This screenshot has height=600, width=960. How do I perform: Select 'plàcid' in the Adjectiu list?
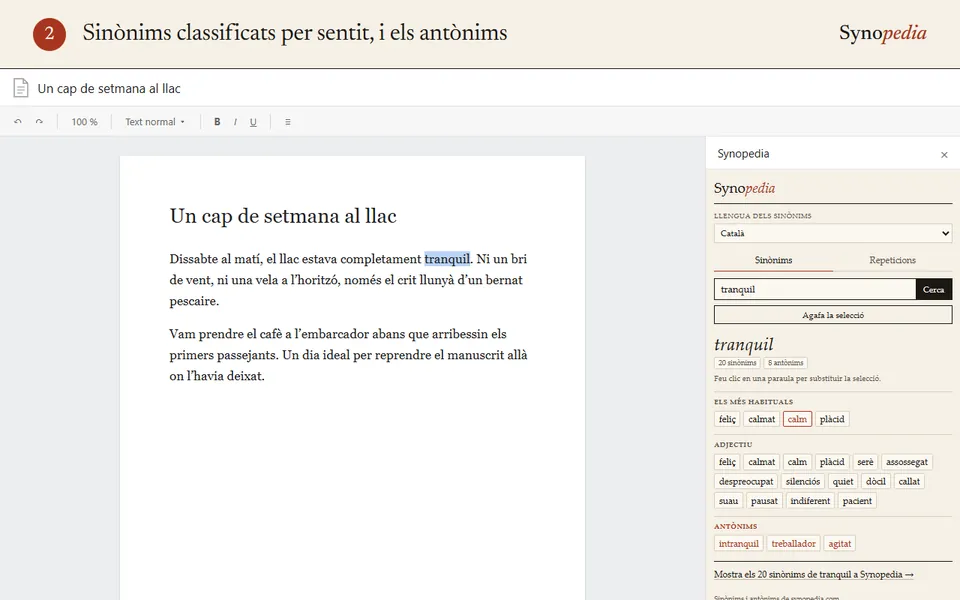click(832, 462)
